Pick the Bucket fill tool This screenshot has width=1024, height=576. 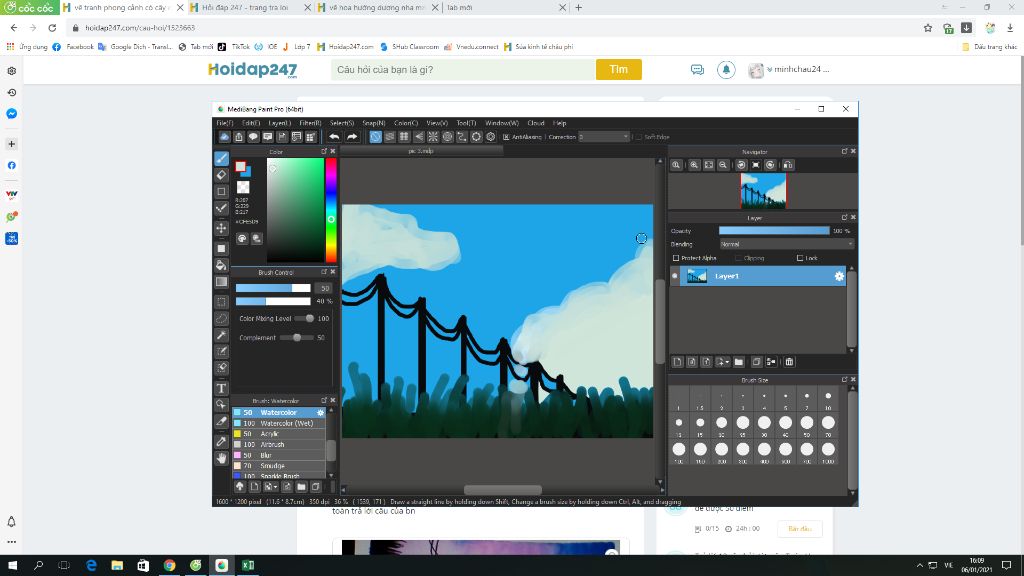(x=221, y=265)
